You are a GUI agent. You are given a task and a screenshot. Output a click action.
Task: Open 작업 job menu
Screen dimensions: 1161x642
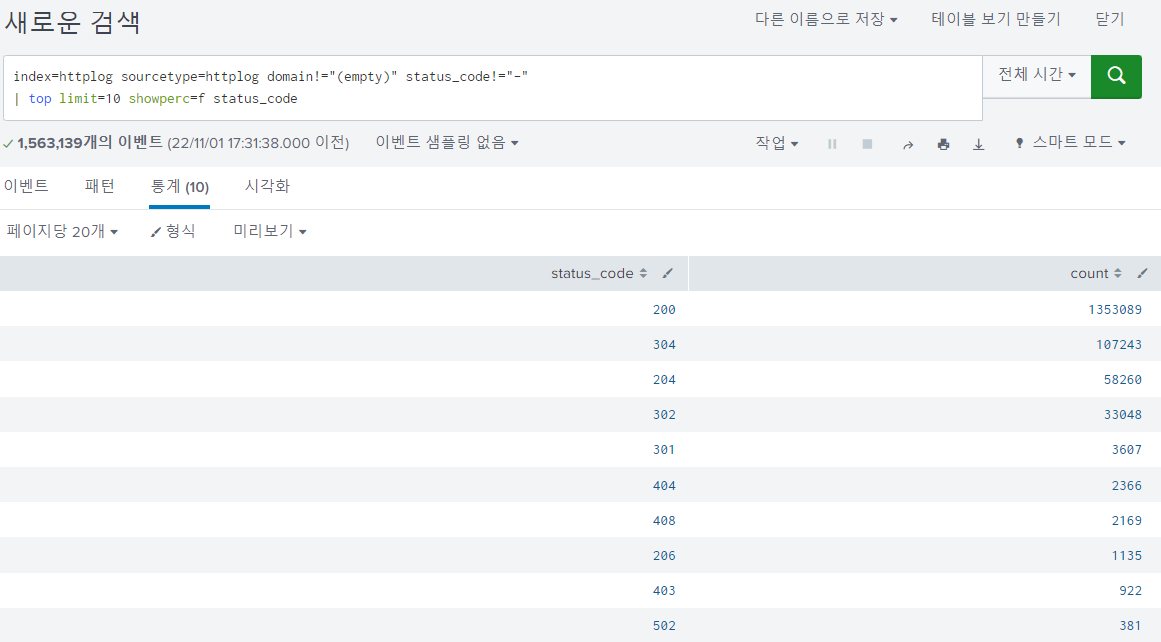777,143
